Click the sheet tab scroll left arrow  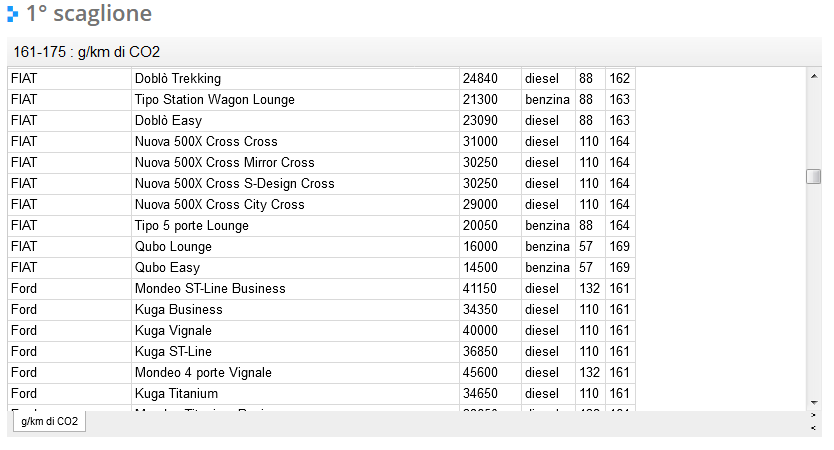coord(813,428)
